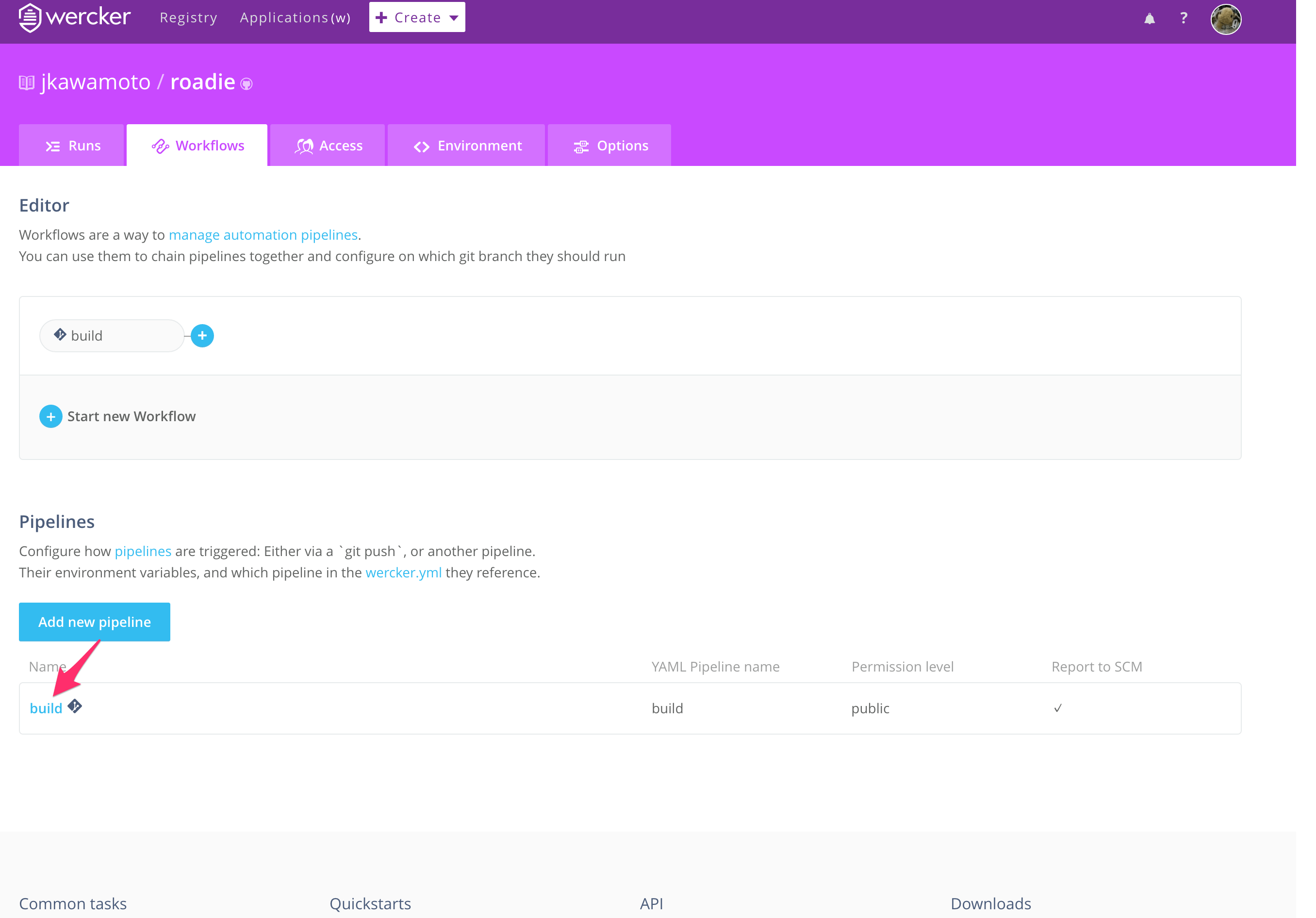Click plus icon for Start new Workflow
This screenshot has height=918, width=1316.
(x=50, y=417)
